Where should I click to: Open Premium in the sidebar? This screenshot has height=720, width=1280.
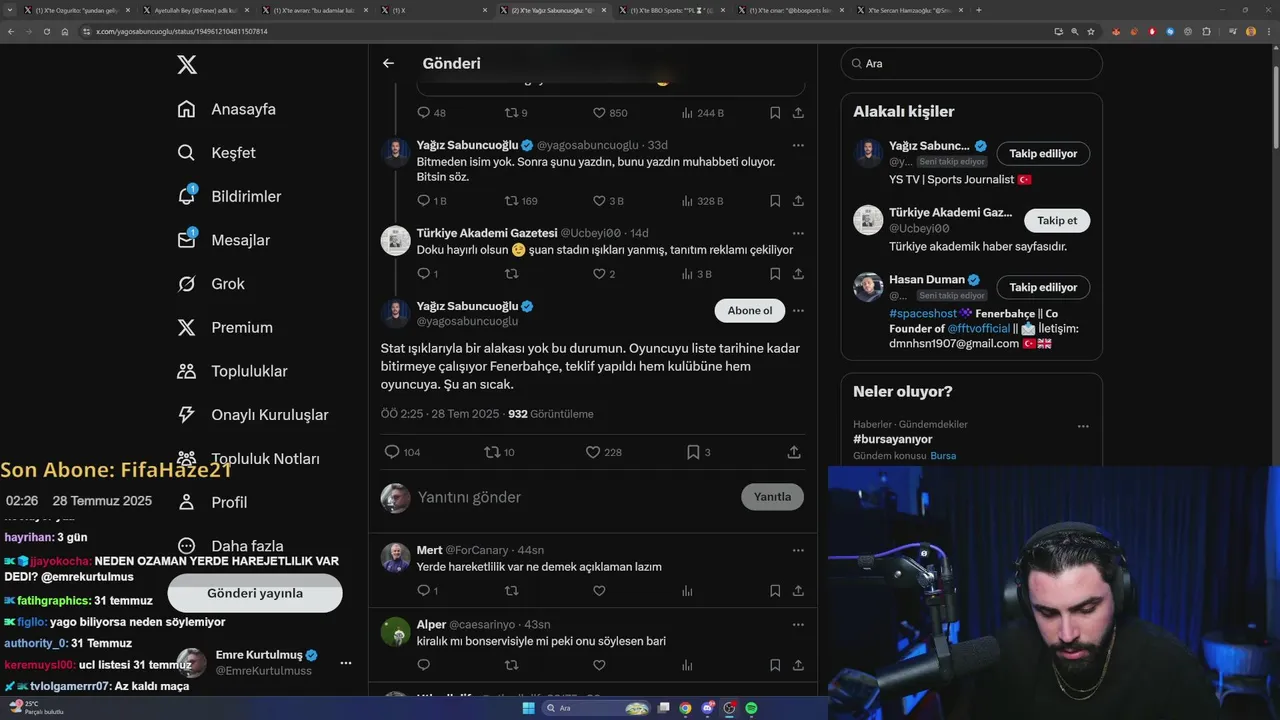(225, 327)
